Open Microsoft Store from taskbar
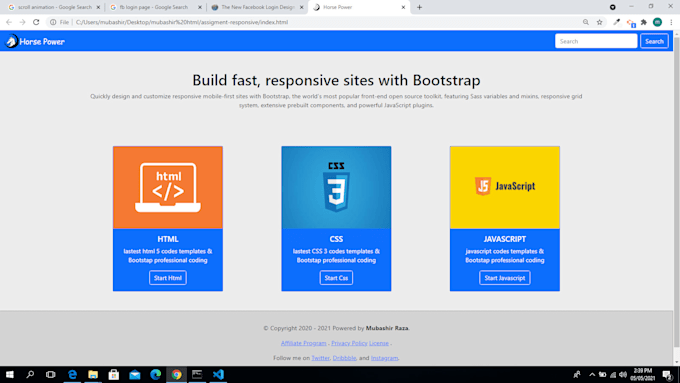 (x=114, y=374)
